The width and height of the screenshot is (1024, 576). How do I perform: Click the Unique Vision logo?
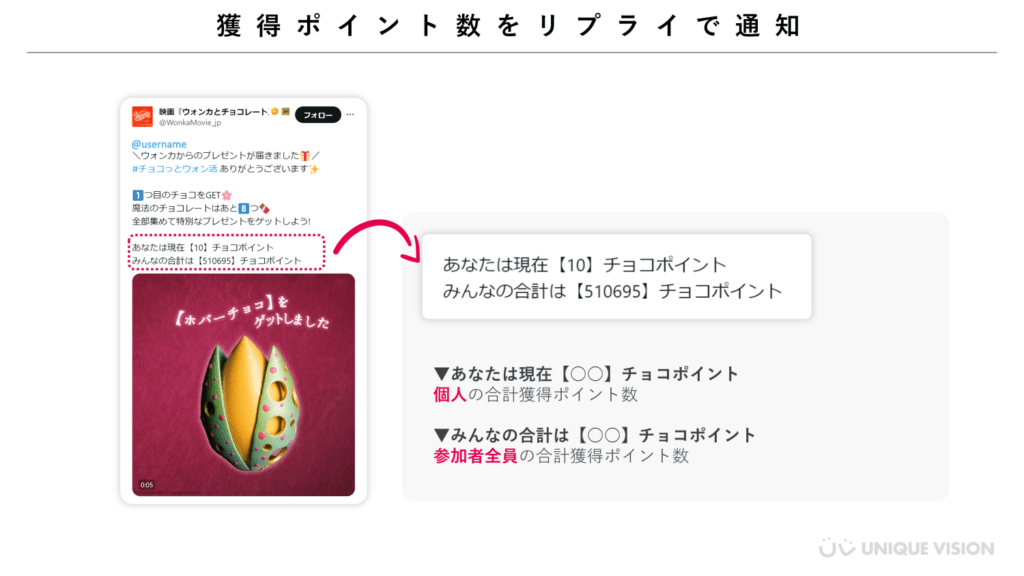[906, 548]
